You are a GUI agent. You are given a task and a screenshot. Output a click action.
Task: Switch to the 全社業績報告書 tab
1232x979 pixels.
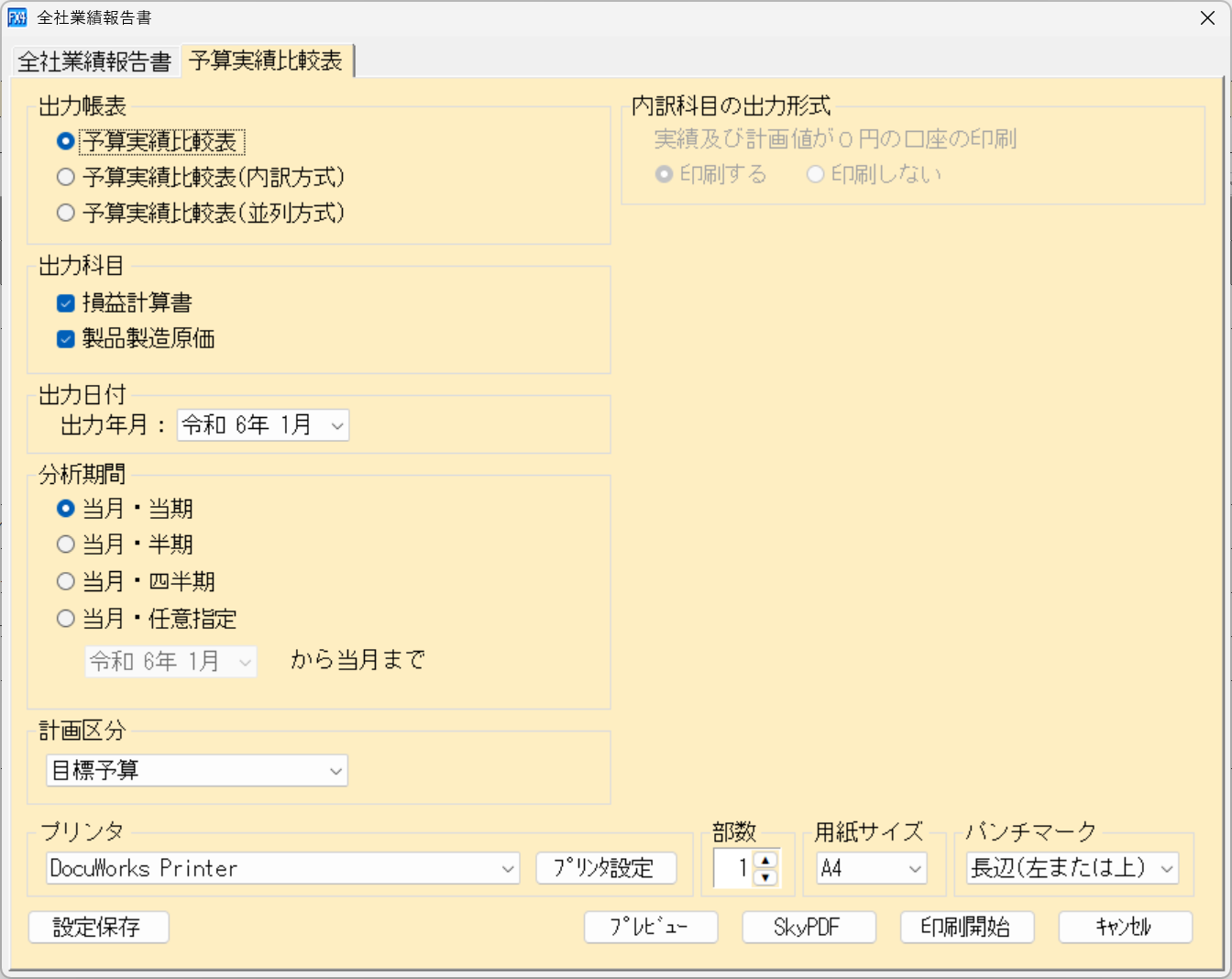click(x=94, y=60)
